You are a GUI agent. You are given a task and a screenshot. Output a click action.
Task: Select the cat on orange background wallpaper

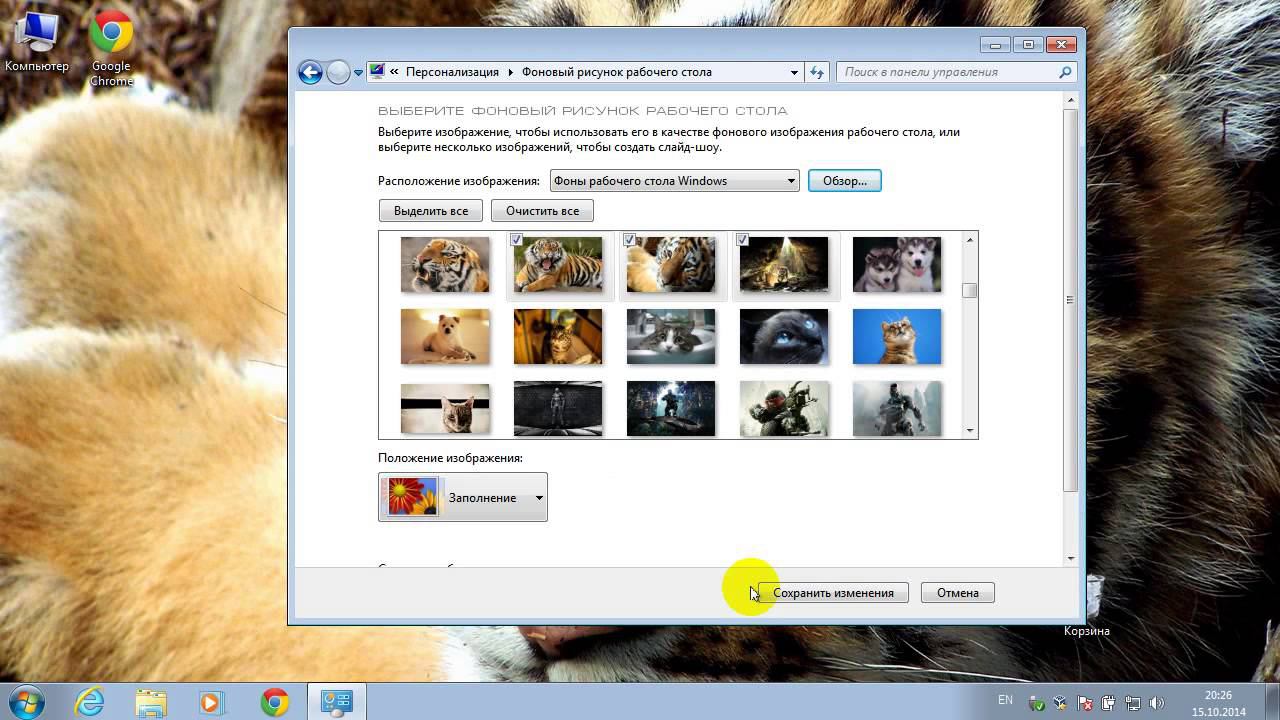tap(558, 336)
